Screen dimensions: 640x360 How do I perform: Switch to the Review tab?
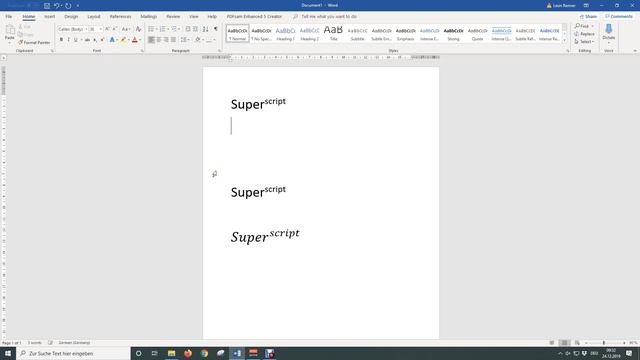click(173, 17)
